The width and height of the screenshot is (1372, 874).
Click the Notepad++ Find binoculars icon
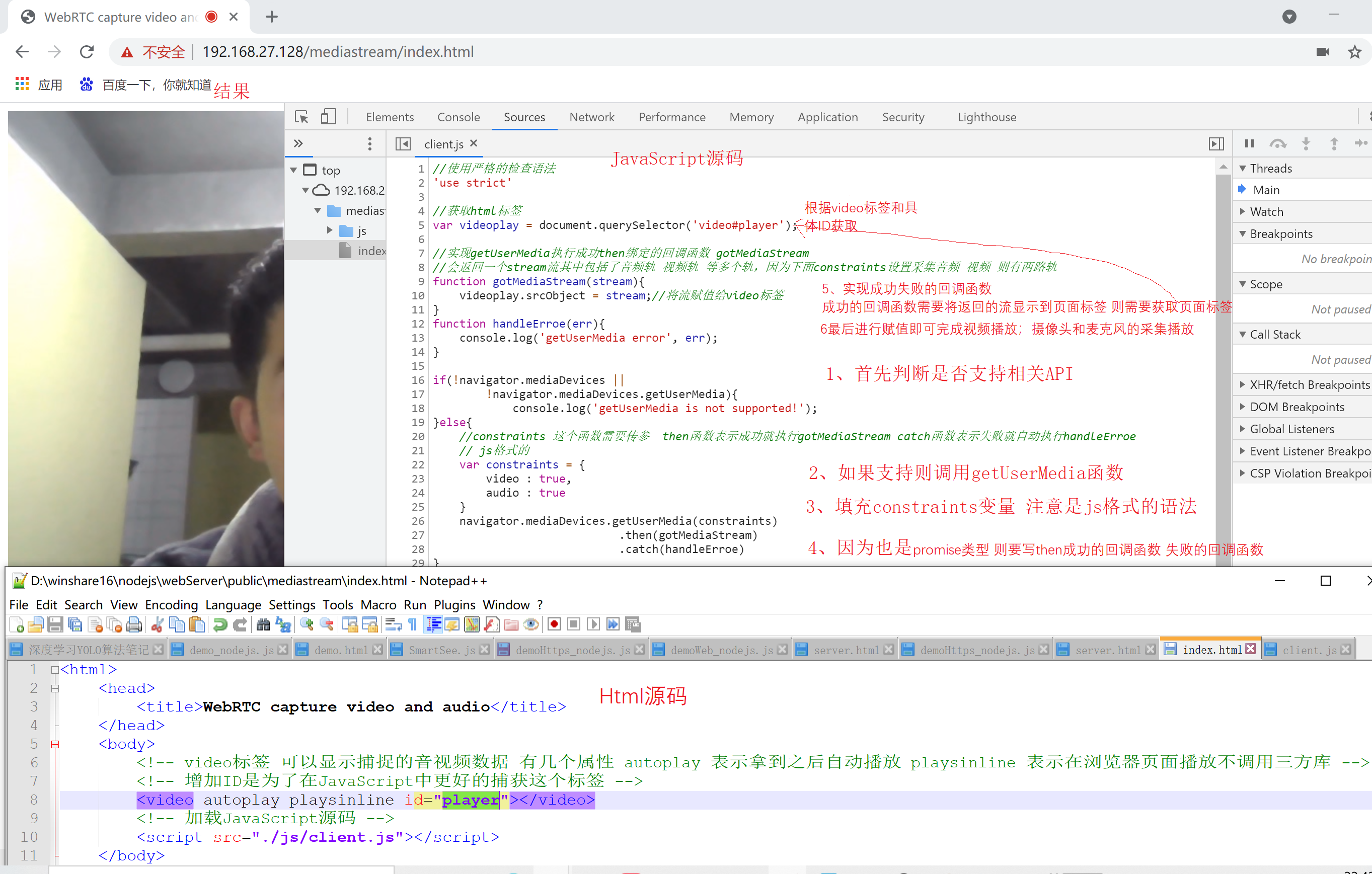[263, 625]
